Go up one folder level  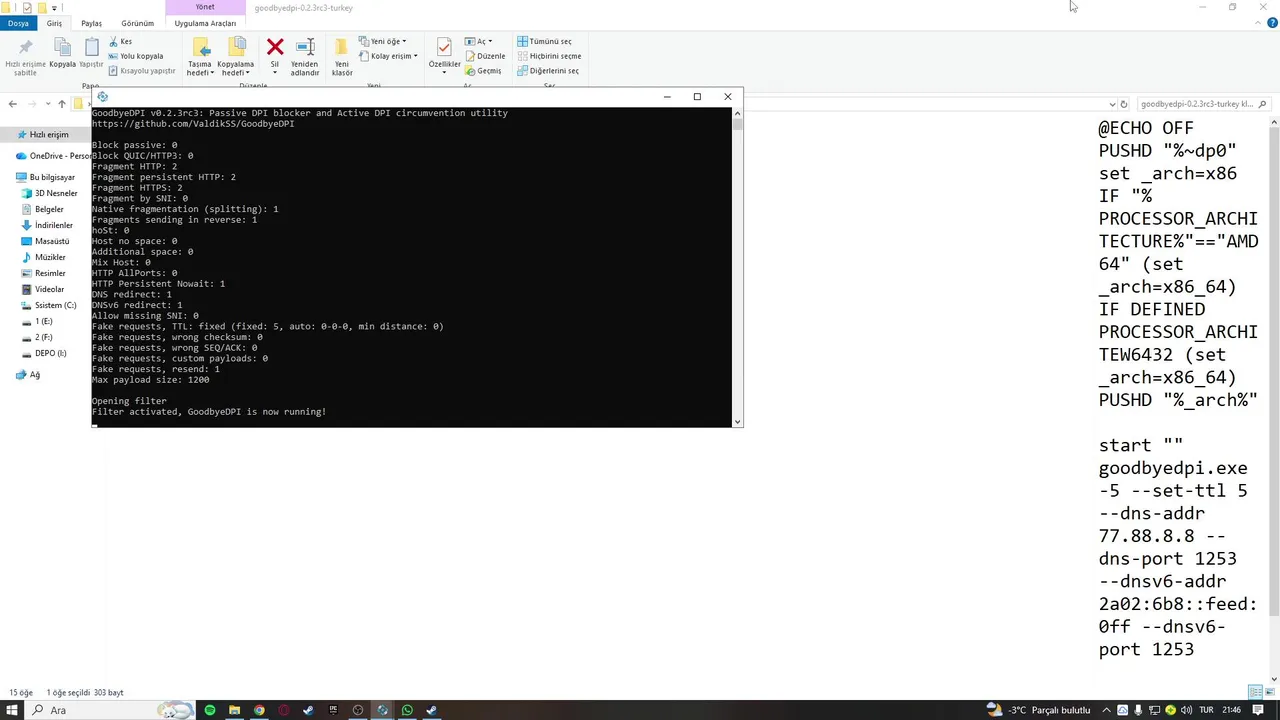pos(62,104)
